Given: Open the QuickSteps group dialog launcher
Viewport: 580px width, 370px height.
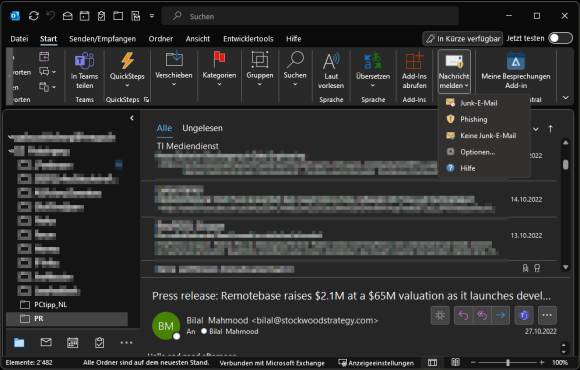Looking at the screenshot, I should click(146, 100).
